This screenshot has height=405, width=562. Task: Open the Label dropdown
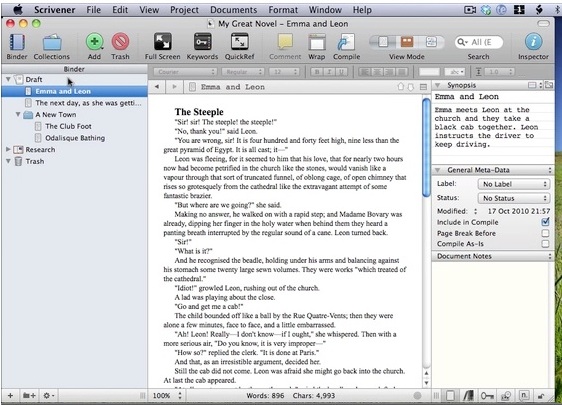(x=513, y=184)
